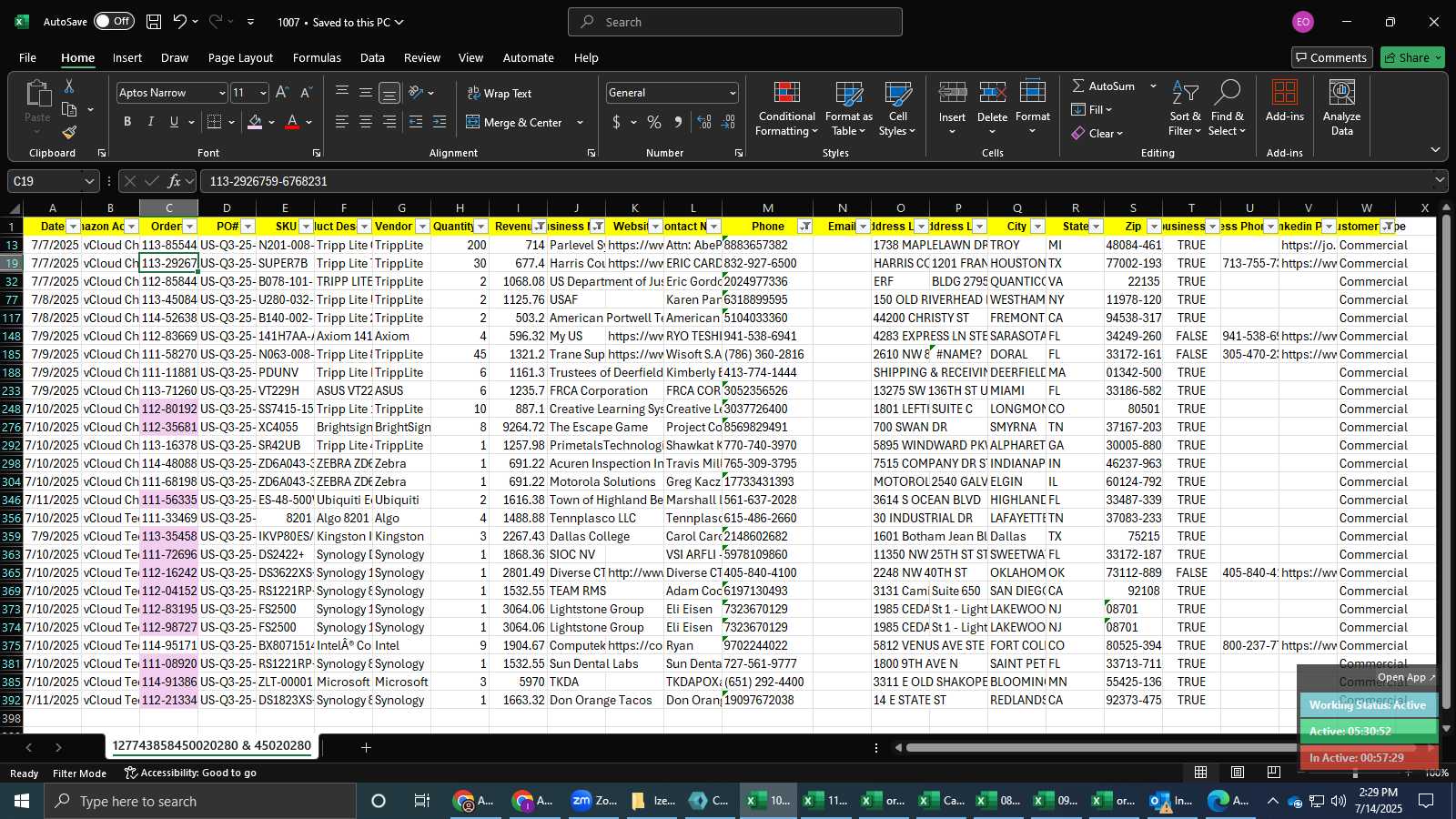Toggle Wrap Text
The width and height of the screenshot is (1456, 819).
tap(500, 93)
